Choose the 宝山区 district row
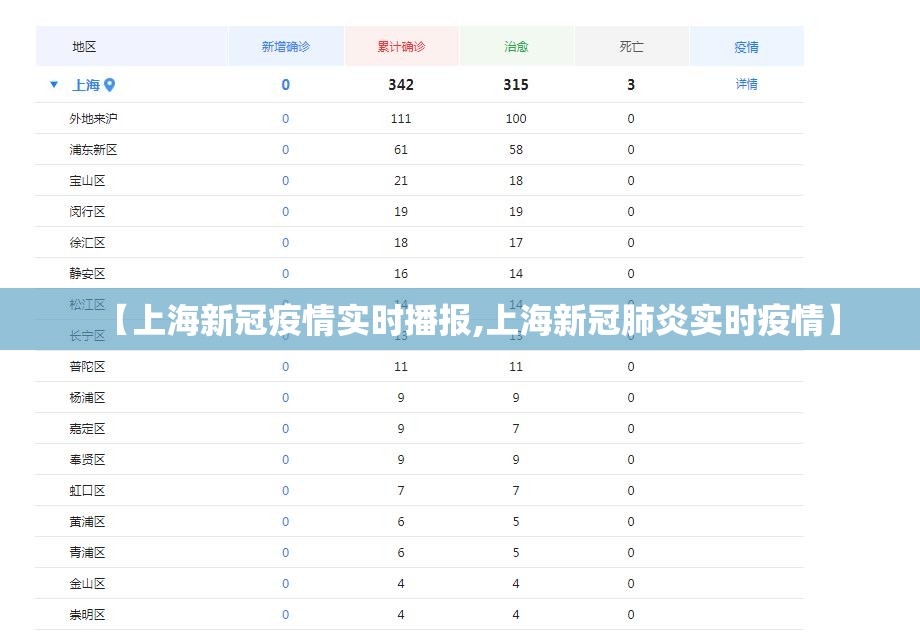Screen dimensions: 920x639 click(87, 181)
